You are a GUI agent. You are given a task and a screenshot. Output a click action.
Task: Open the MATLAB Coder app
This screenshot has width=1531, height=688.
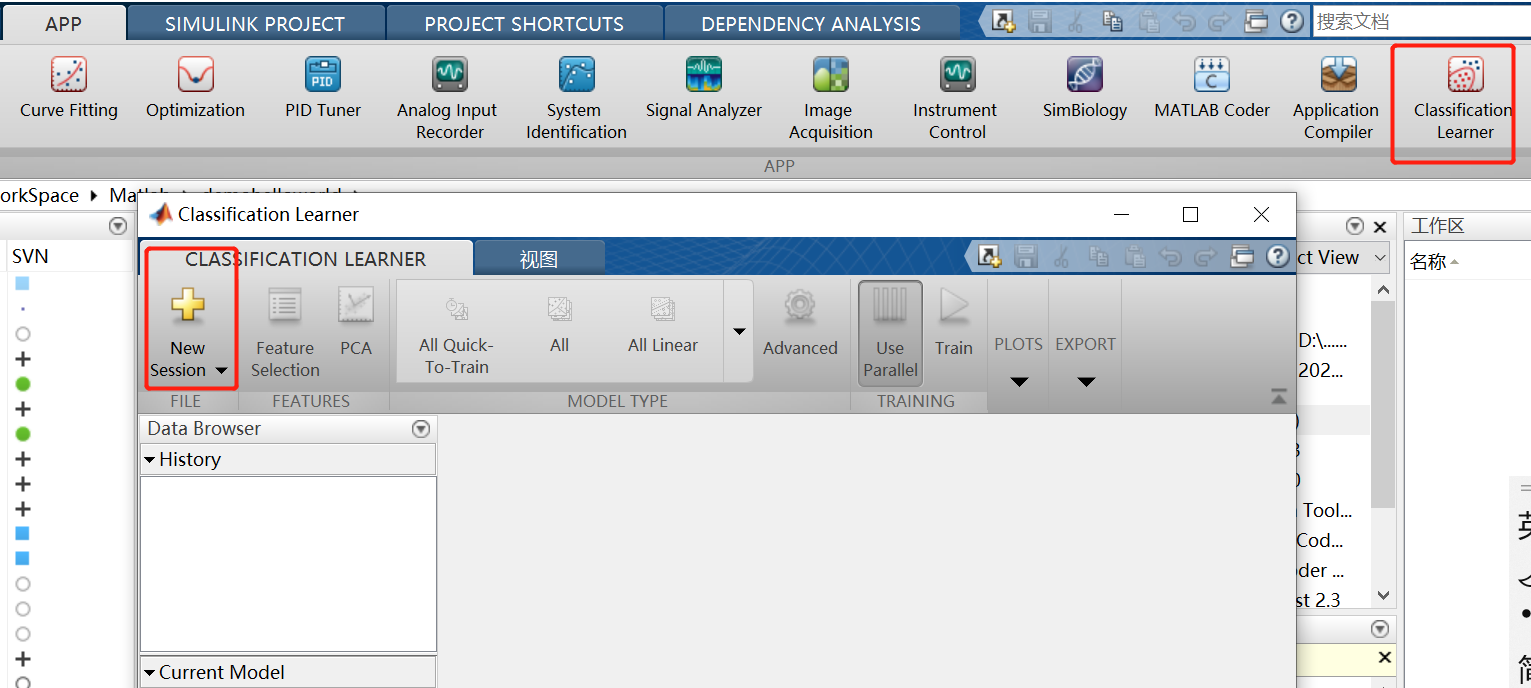pyautogui.click(x=1212, y=87)
